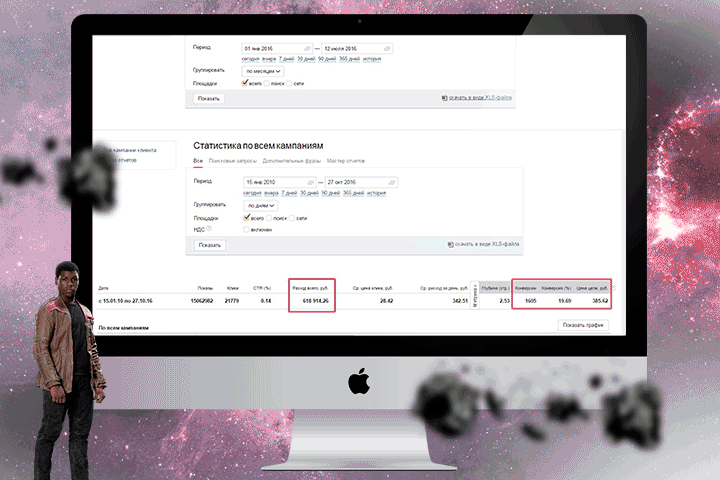Focus the 01 янв 2016 start date field
This screenshot has height=480, width=720.
coord(277,49)
